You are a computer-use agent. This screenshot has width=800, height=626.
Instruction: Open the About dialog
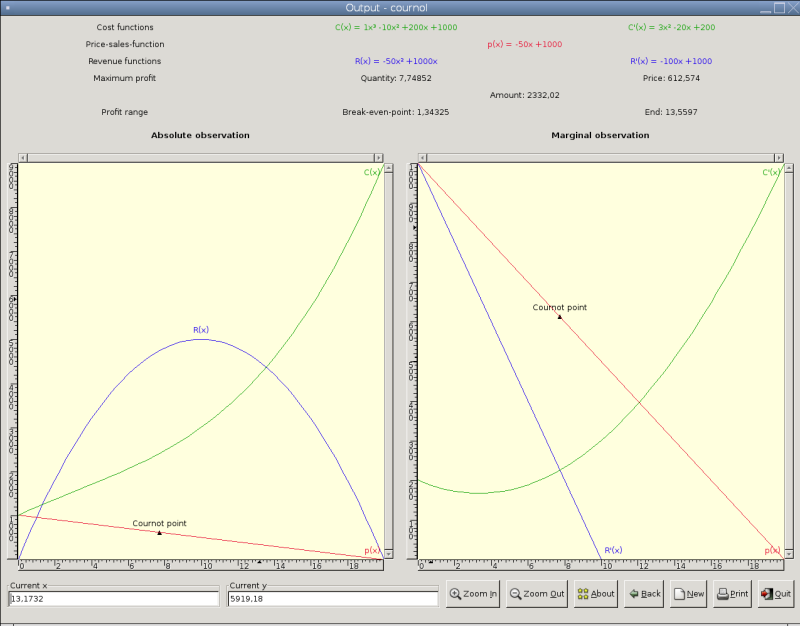(595, 593)
